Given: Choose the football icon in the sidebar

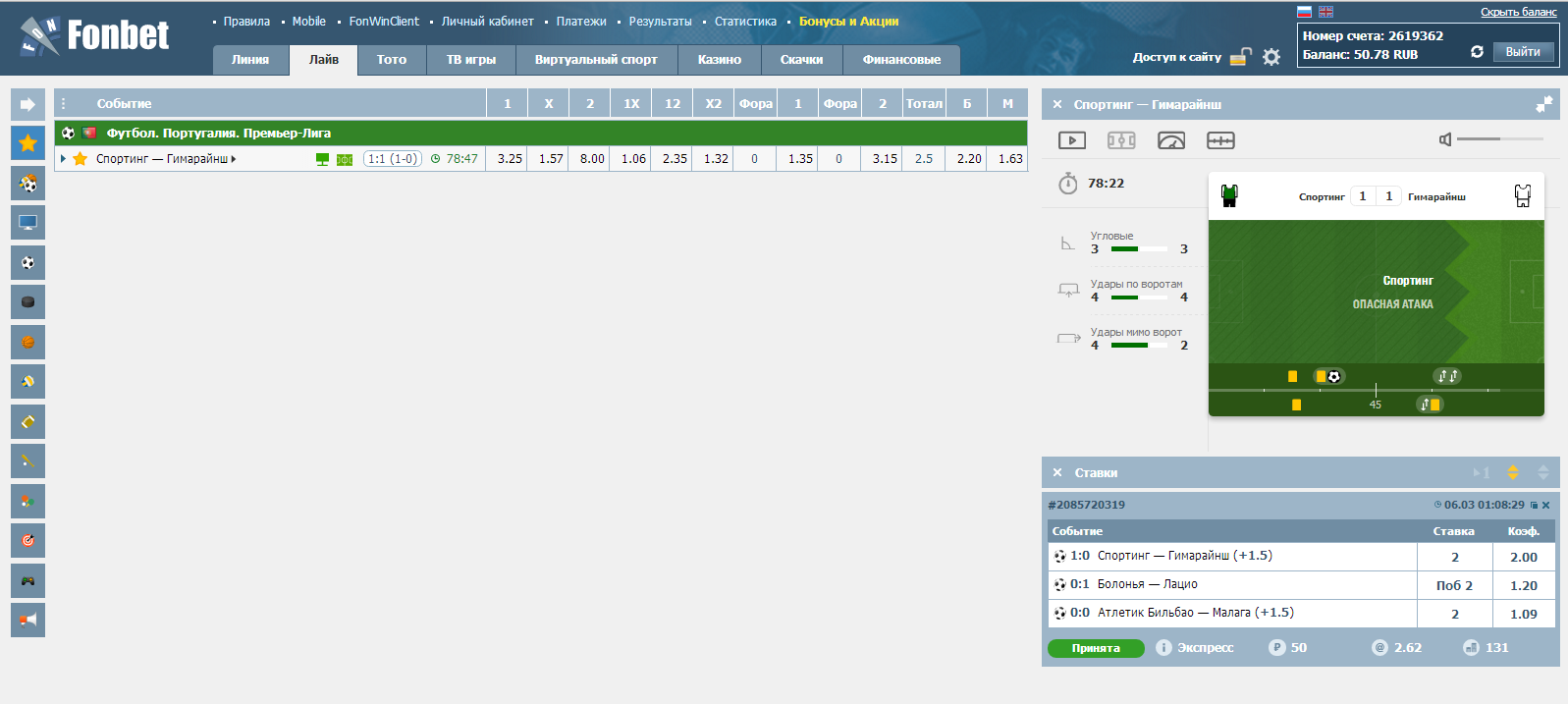Looking at the screenshot, I should coord(27,262).
